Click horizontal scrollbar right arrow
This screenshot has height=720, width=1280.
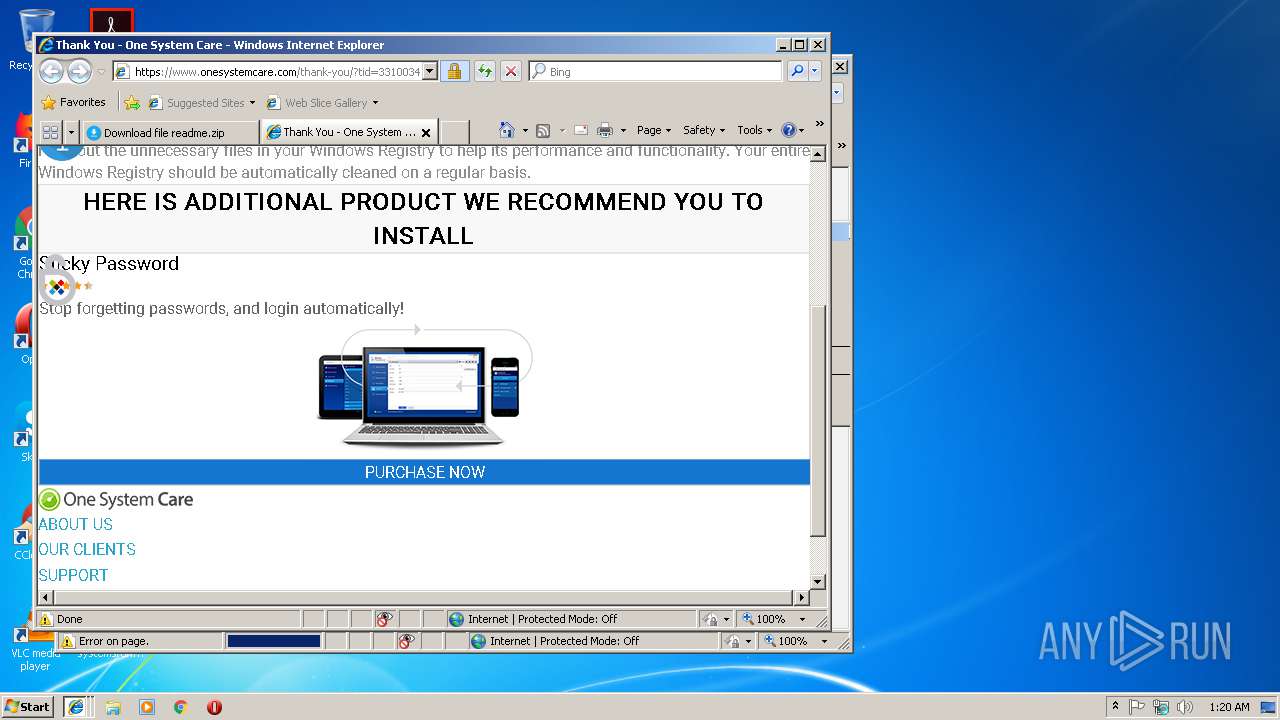coord(800,597)
